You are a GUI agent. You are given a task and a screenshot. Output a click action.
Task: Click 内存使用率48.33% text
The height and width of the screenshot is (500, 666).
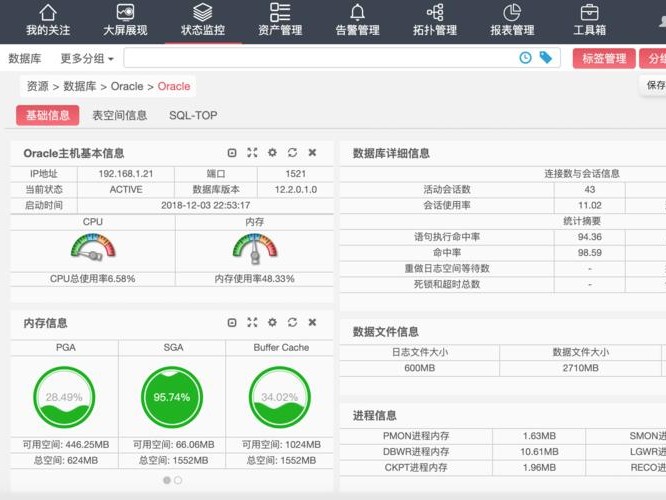pyautogui.click(x=254, y=279)
